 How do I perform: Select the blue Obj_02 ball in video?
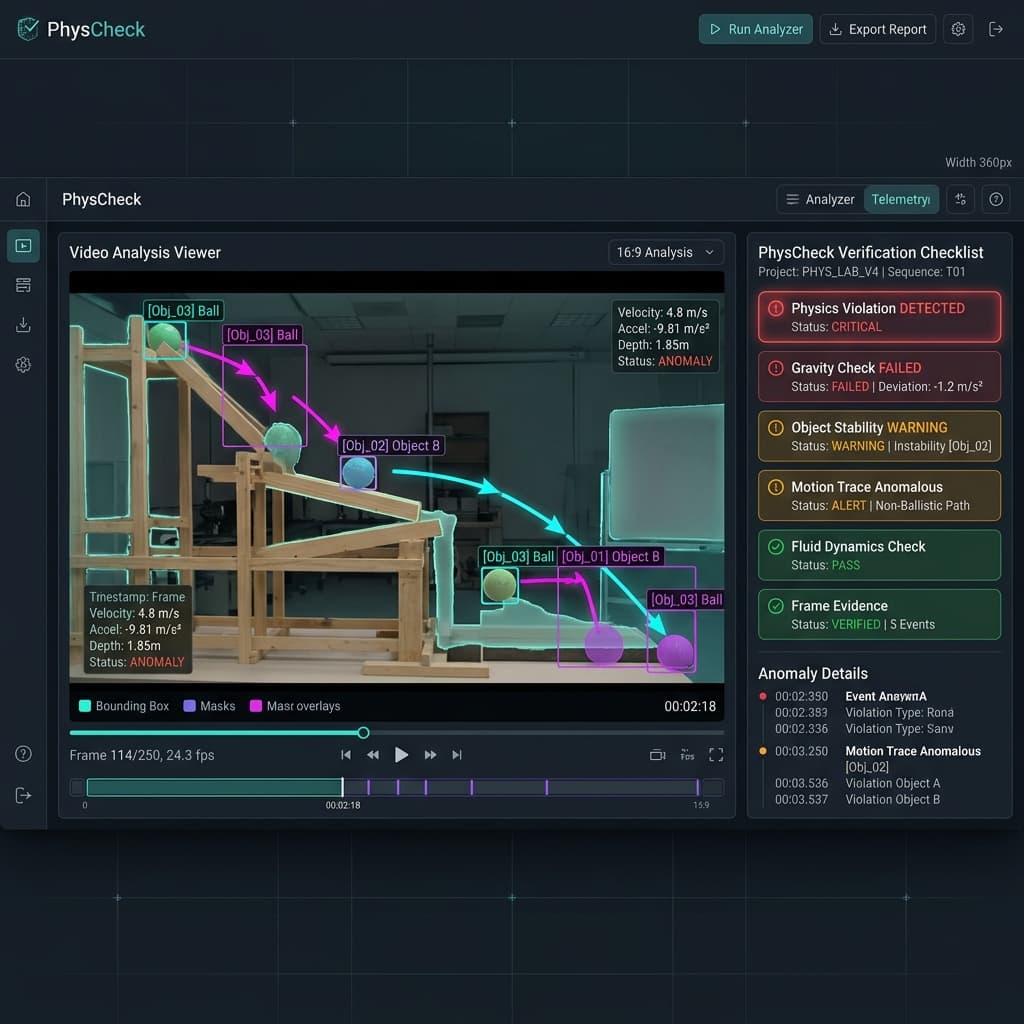pos(358,473)
